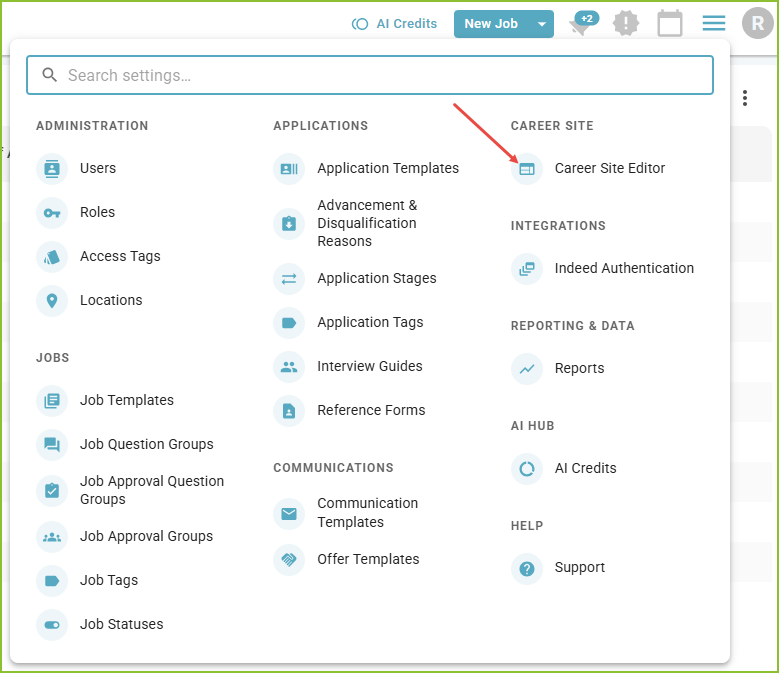
Task: Open Job Question Groups
Action: coord(147,444)
